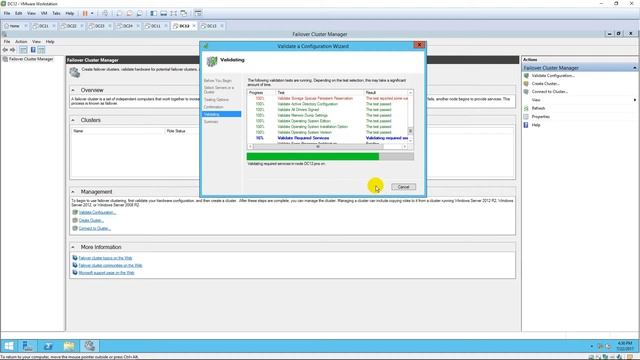Open the Windows Start button
Viewport: 640px width, 360px height.
pos(9,346)
